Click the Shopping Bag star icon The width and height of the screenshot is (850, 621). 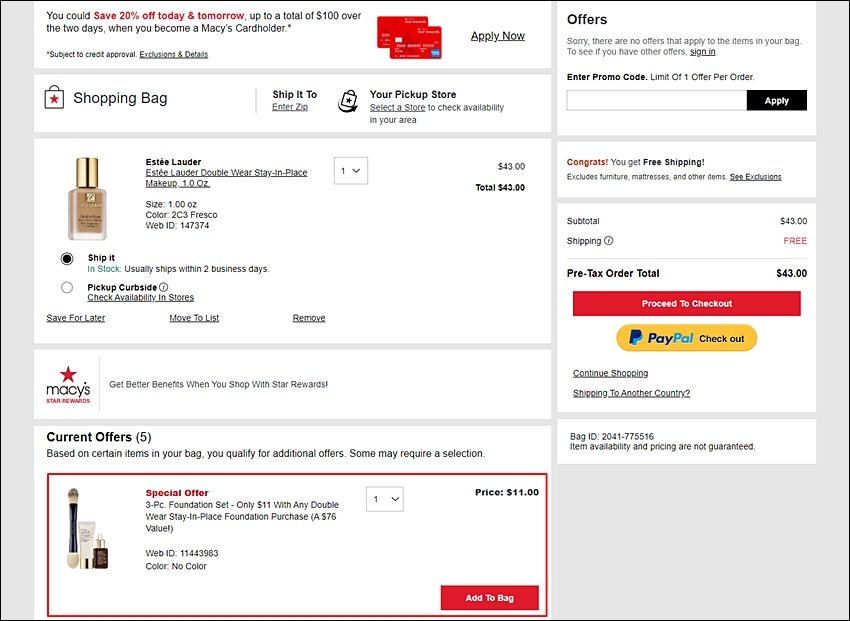pyautogui.click(x=54, y=98)
